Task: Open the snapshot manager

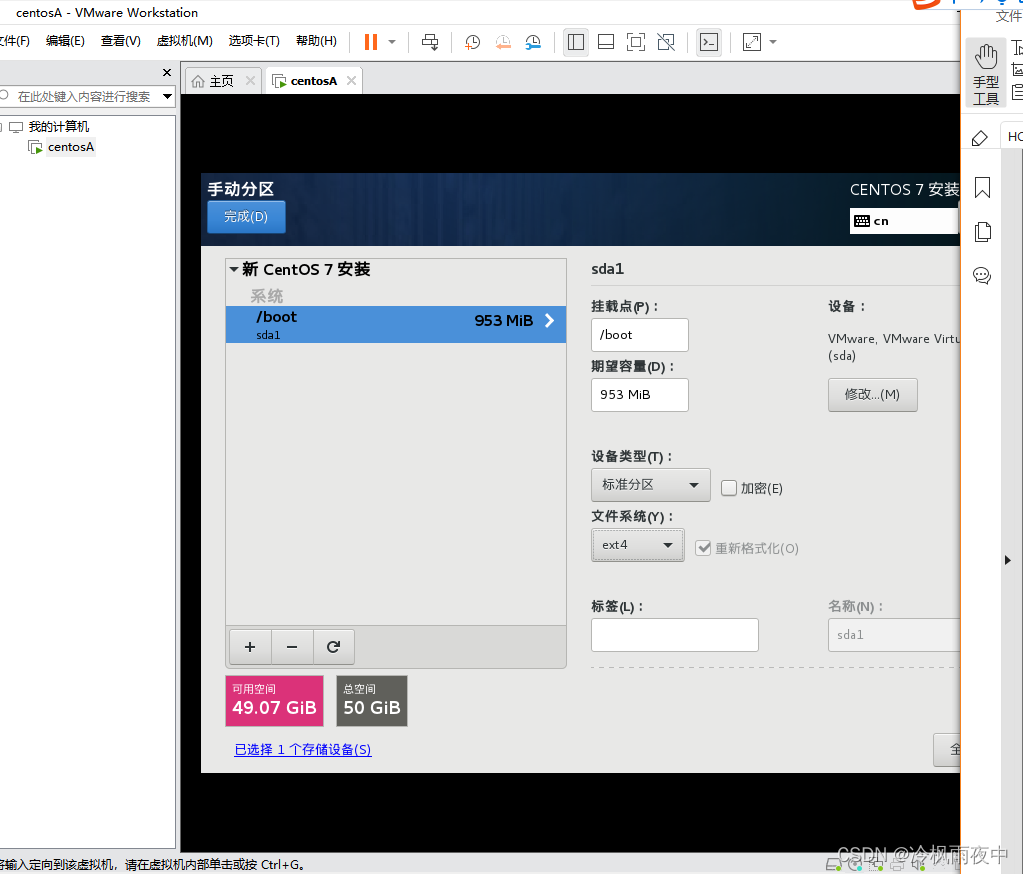Action: pyautogui.click(x=534, y=42)
